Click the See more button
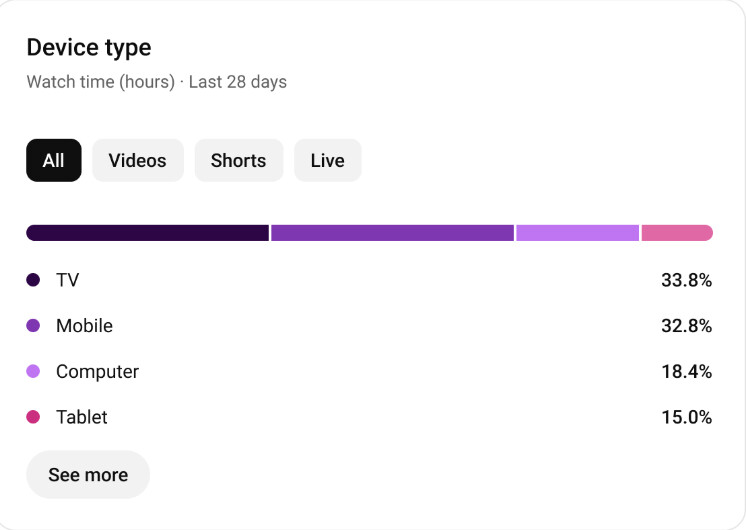Viewport: 746px width, 530px height. 88,475
